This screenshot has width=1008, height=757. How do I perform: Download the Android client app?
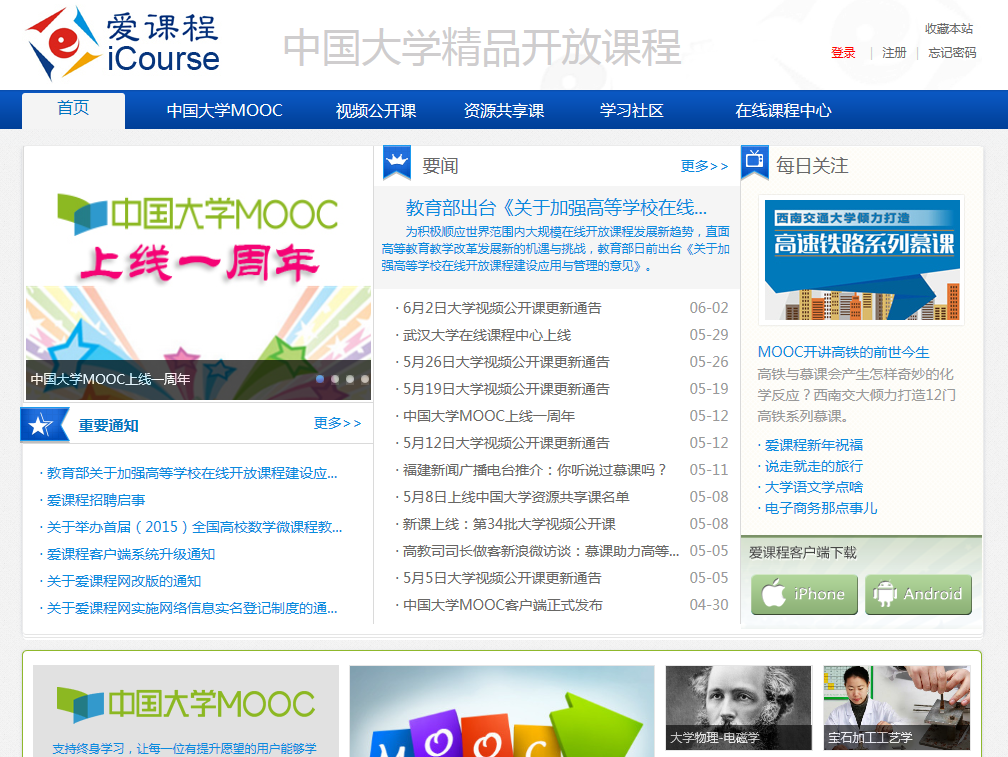coord(918,594)
